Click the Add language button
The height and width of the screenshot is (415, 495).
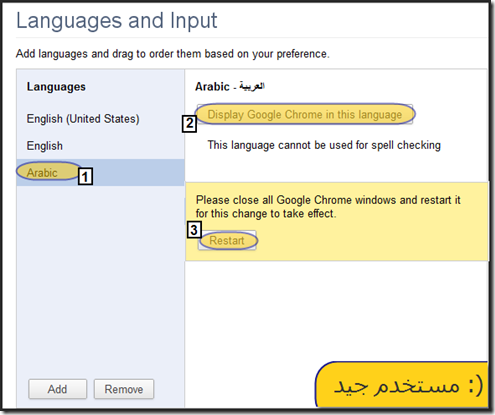click(57, 389)
